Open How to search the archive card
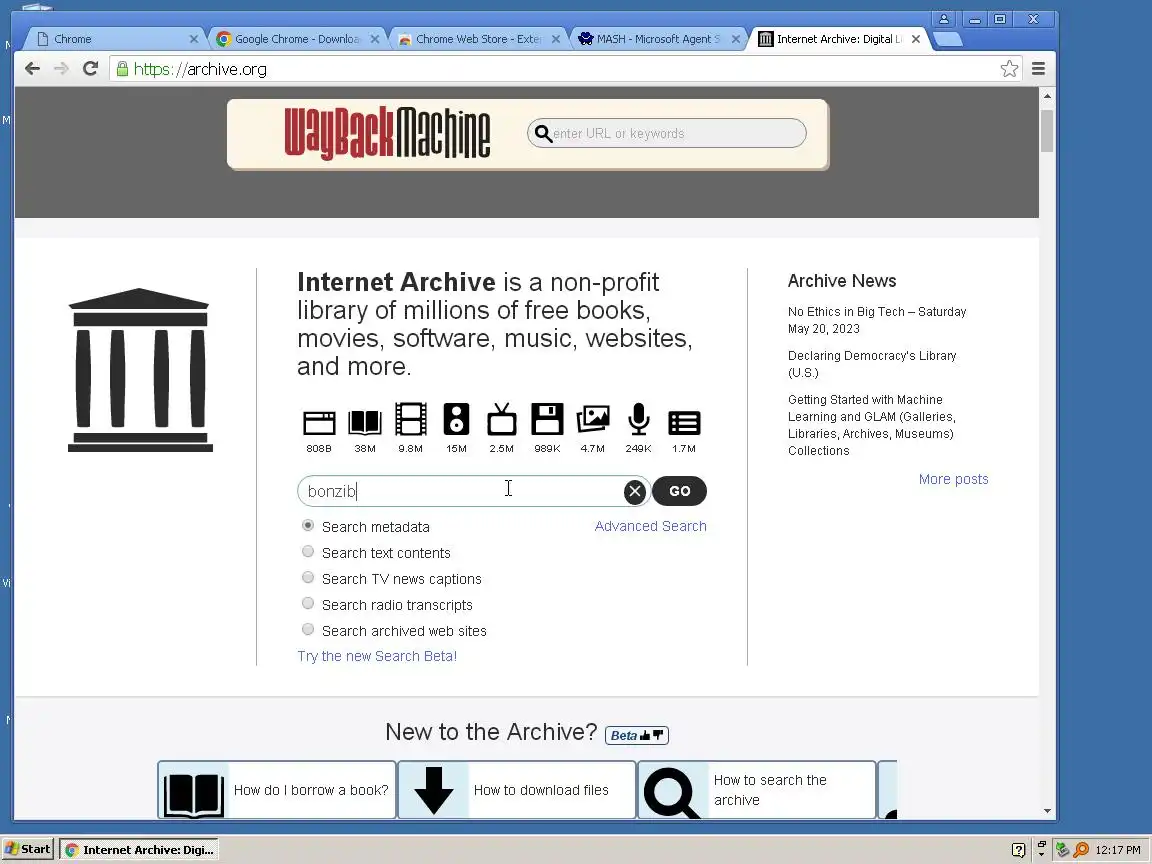The width and height of the screenshot is (1152, 864). click(757, 790)
